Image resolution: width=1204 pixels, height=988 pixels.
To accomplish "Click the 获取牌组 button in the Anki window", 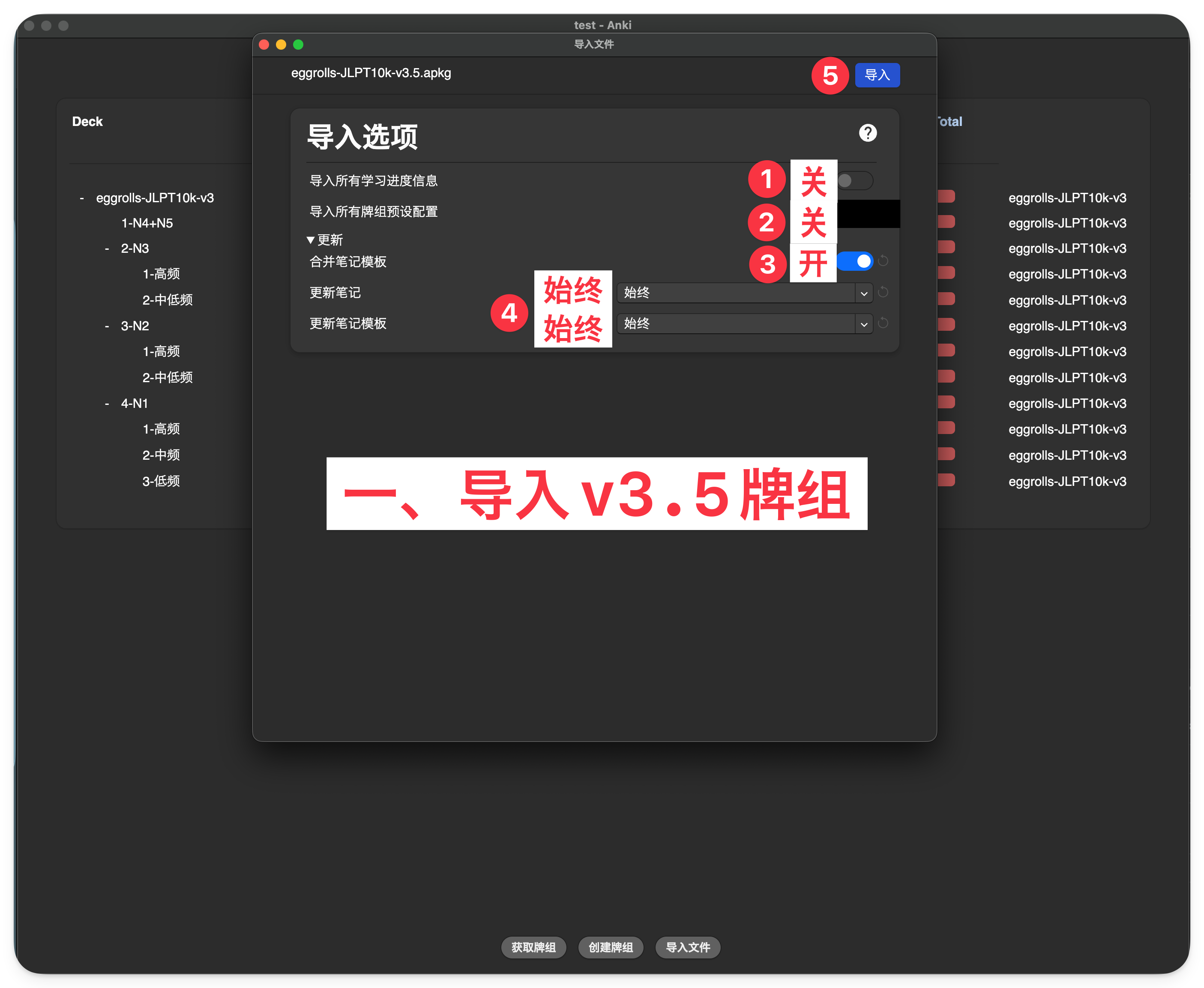I will (x=533, y=947).
